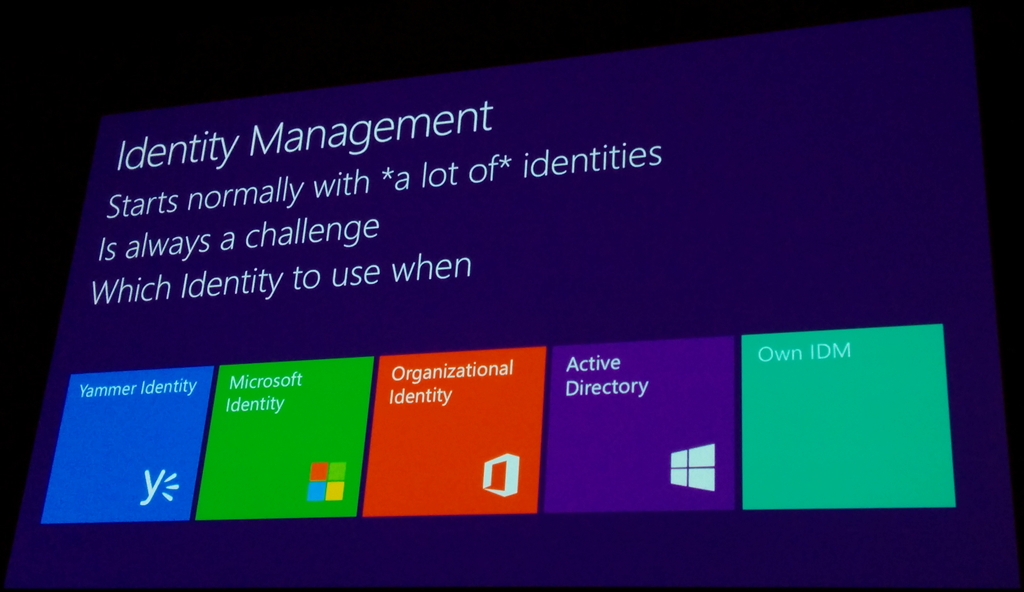Select the Own IDM tile
Image resolution: width=1024 pixels, height=592 pixels.
coord(847,417)
